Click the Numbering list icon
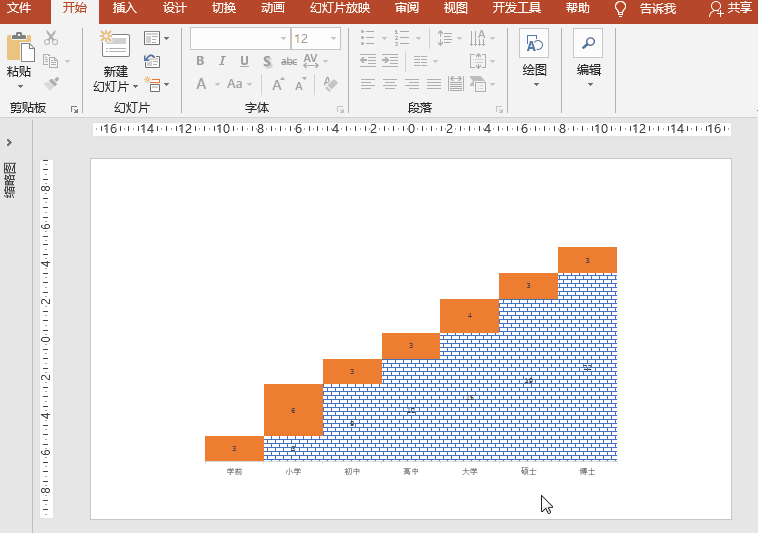The image size is (758, 533). click(402, 38)
